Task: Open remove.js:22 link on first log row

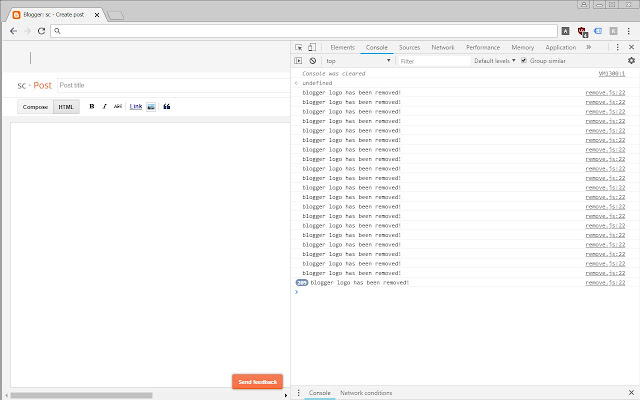Action: click(x=605, y=93)
